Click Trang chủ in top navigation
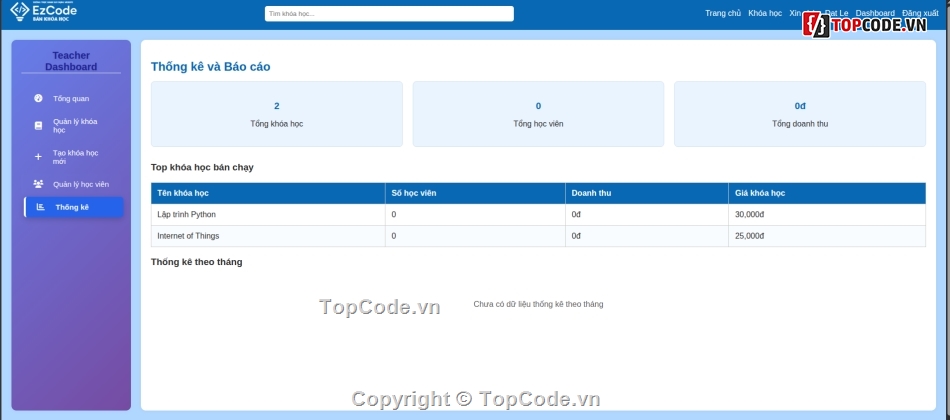Image resolution: width=950 pixels, height=420 pixels. (723, 13)
